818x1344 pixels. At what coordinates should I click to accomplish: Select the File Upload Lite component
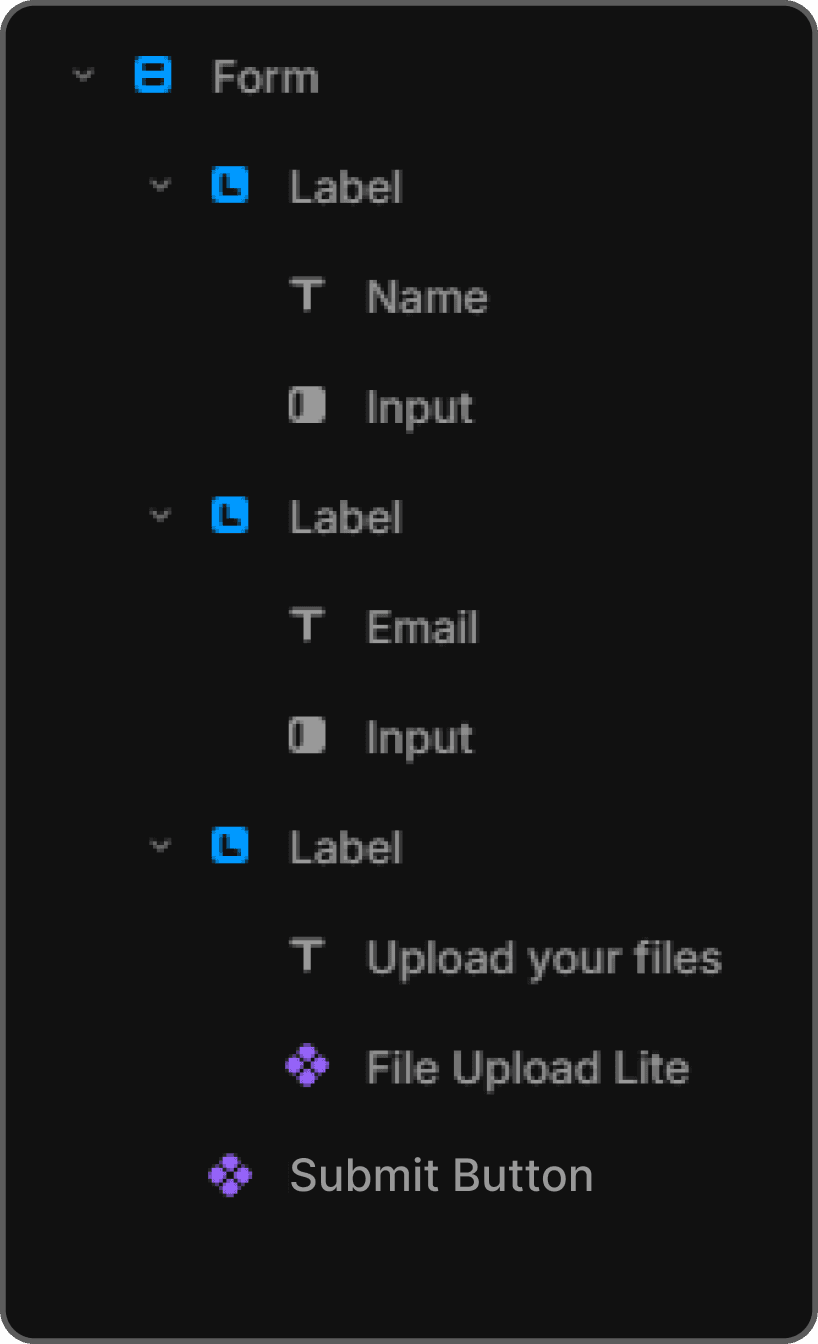(x=528, y=1067)
